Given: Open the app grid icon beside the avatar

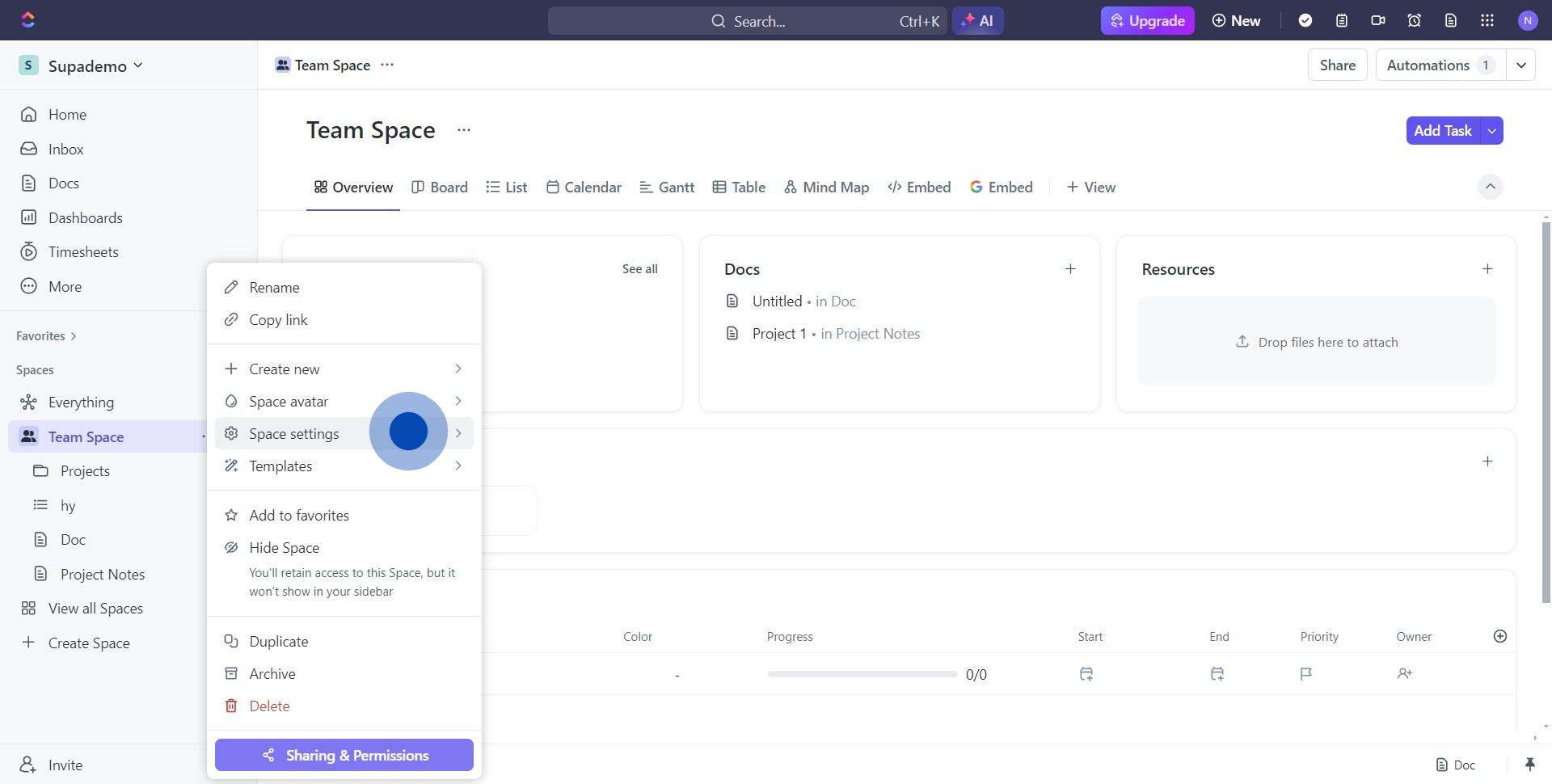Looking at the screenshot, I should click(1487, 20).
